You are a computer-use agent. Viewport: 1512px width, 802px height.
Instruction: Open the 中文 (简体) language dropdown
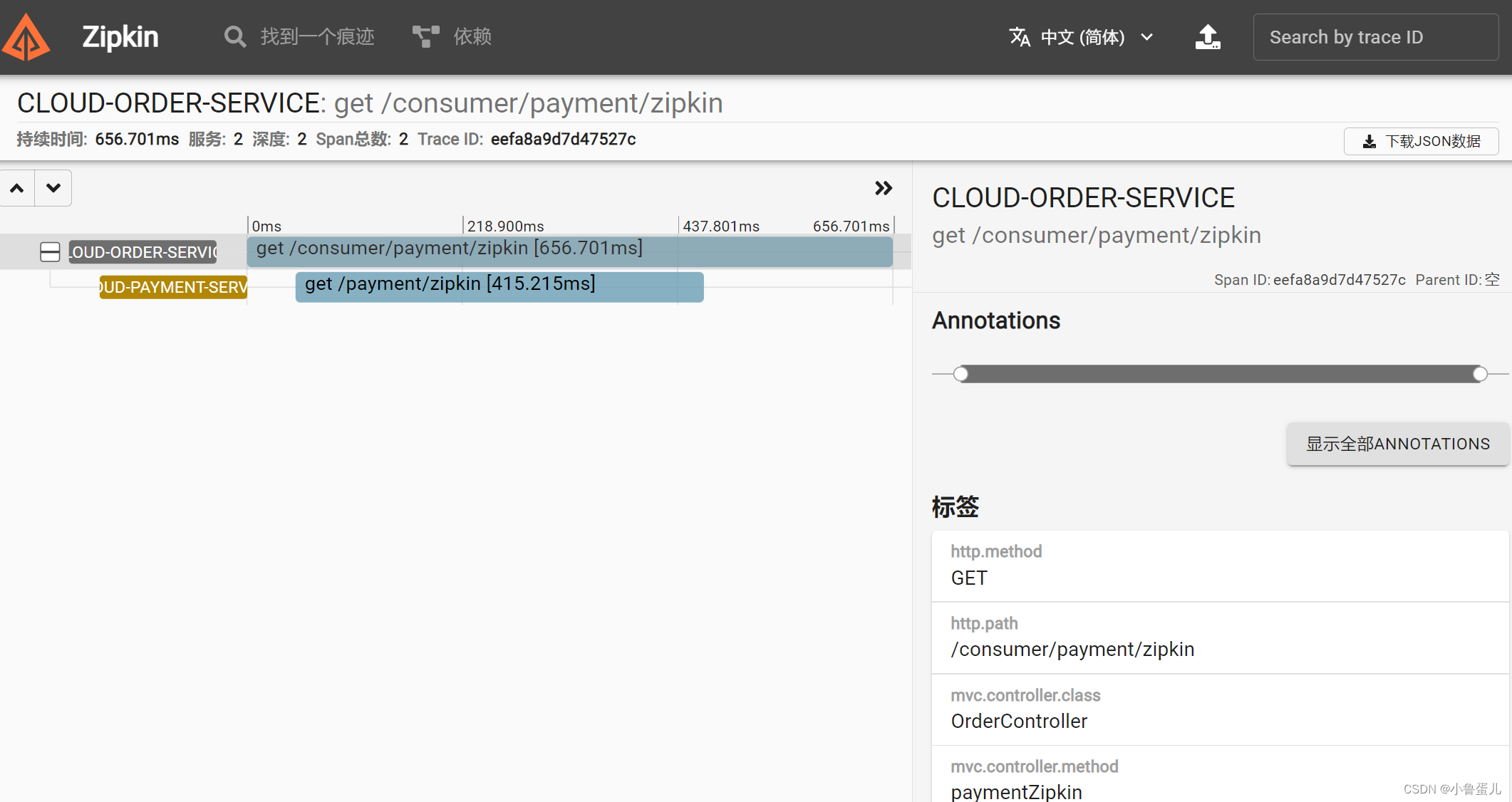point(1082,37)
